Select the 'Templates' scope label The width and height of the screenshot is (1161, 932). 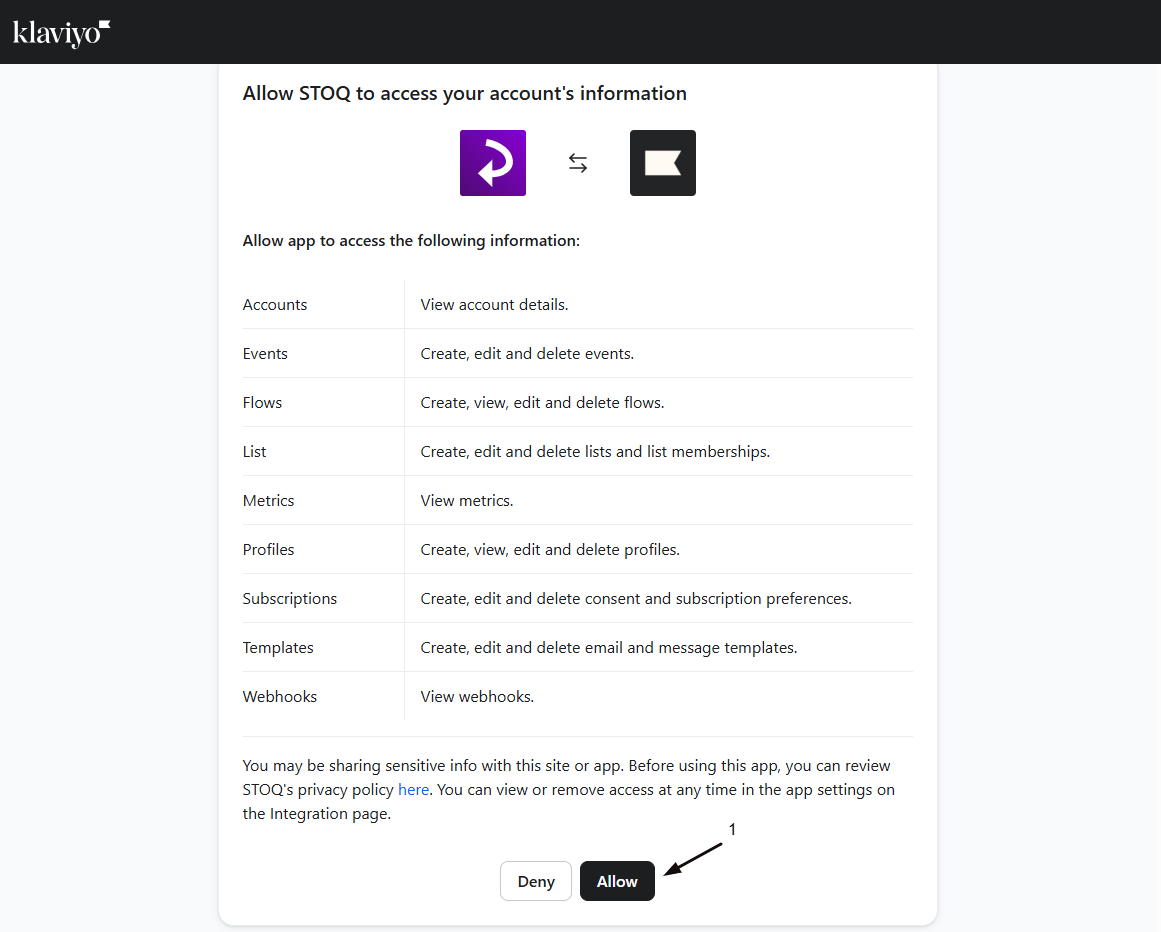point(278,647)
